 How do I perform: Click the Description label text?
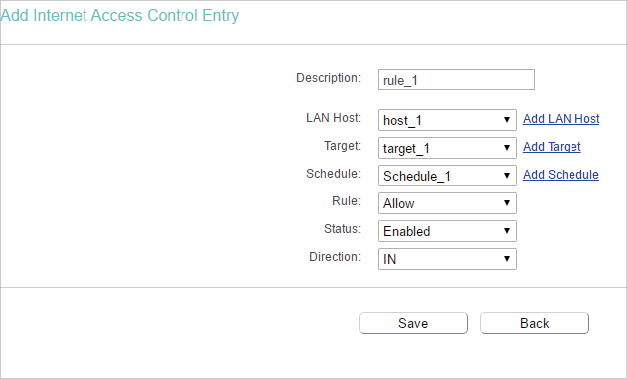click(329, 78)
